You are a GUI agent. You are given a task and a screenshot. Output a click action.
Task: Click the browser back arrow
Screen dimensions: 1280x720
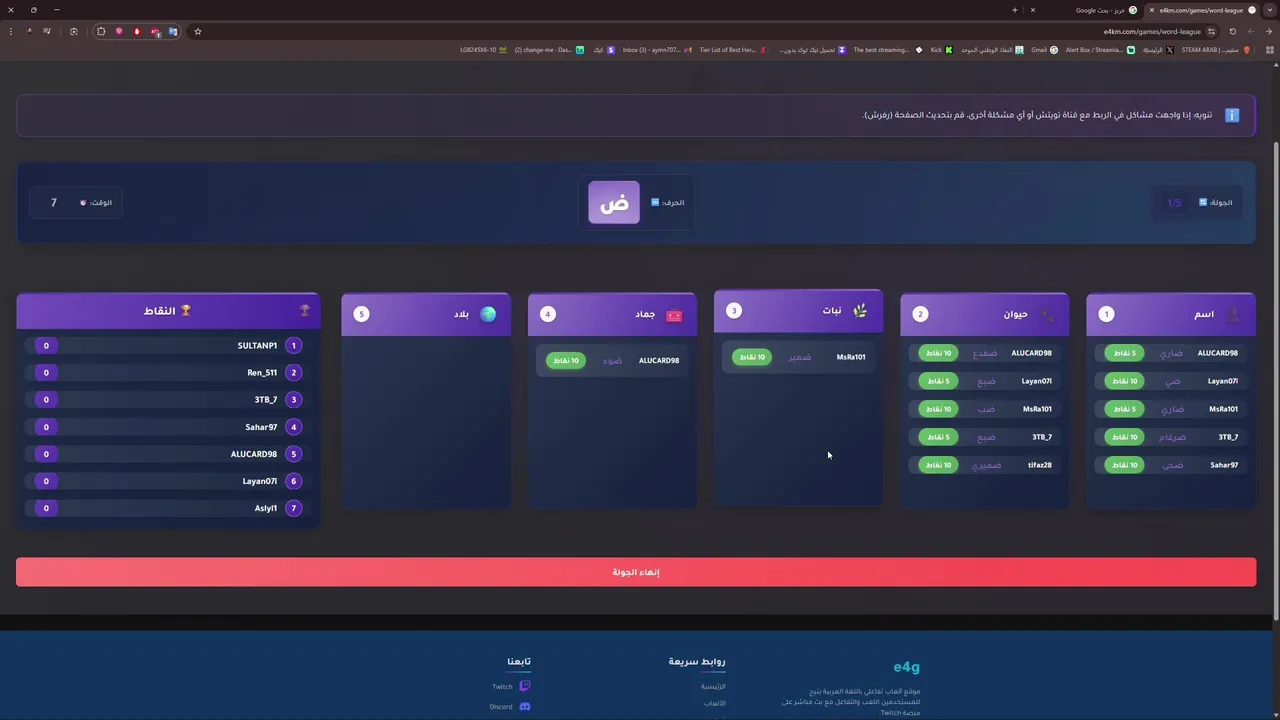click(1269, 31)
